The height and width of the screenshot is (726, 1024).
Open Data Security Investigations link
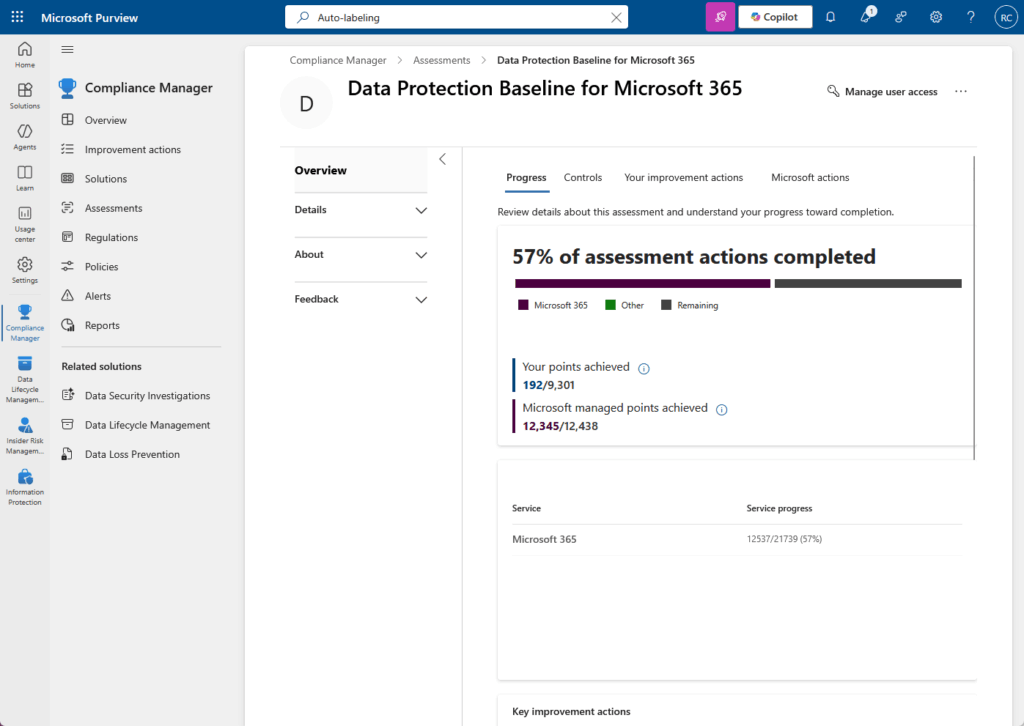147,396
